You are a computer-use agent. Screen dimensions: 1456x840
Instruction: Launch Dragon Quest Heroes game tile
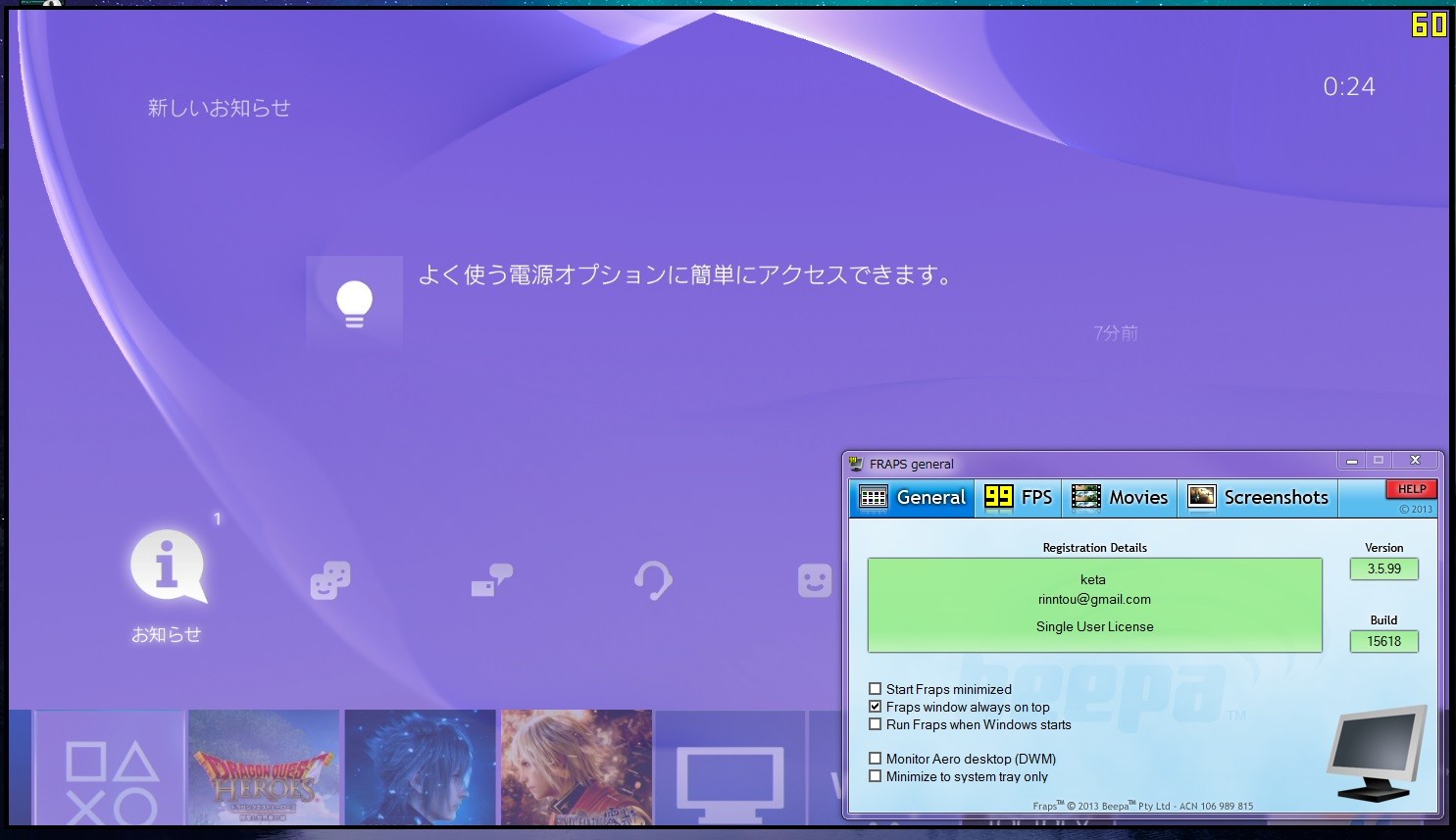coord(264,767)
